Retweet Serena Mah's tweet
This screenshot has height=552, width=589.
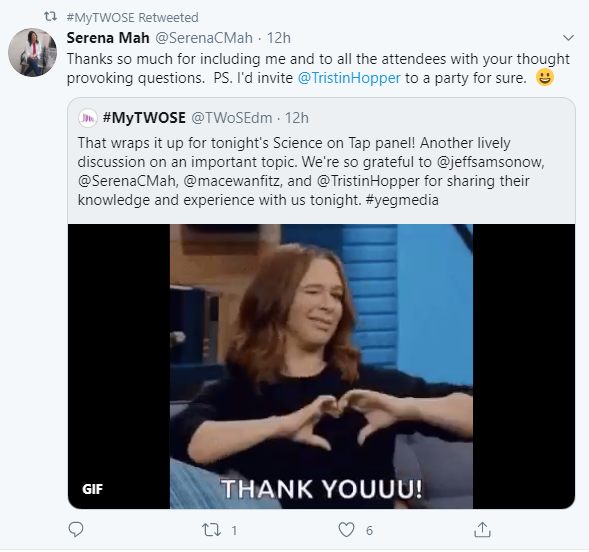coord(211,530)
